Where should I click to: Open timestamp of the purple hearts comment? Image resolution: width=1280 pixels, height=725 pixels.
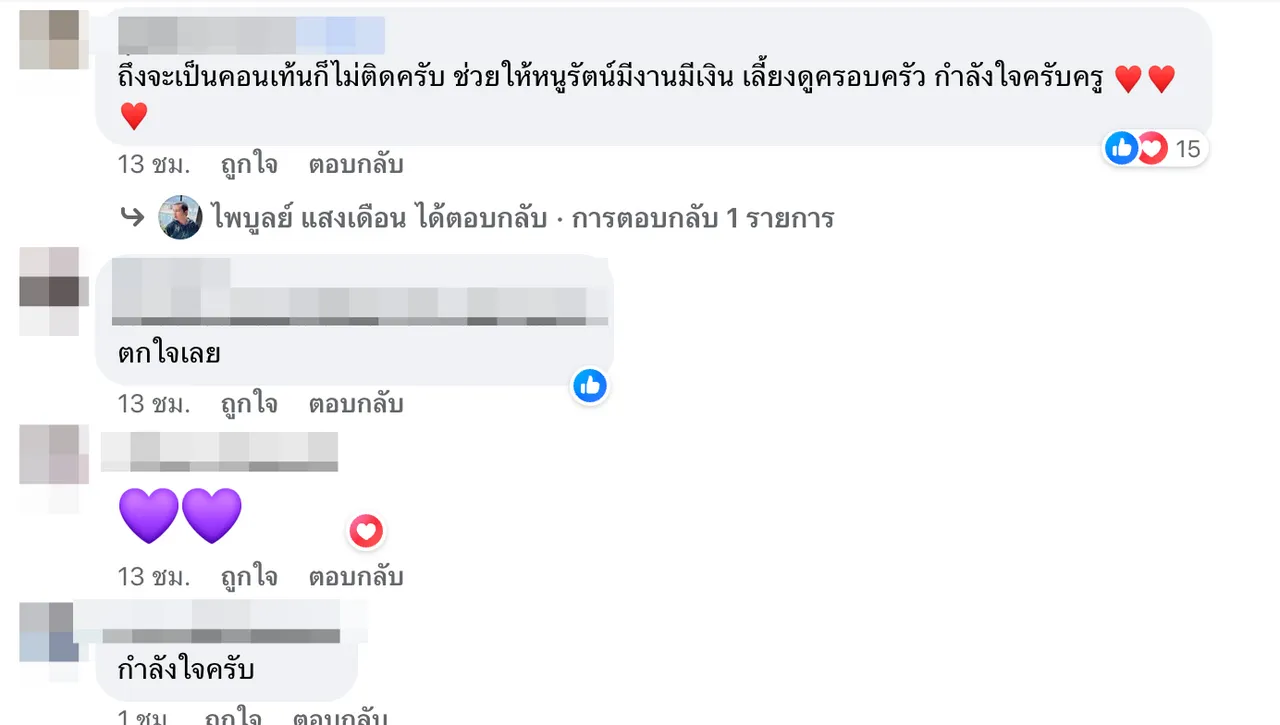pos(153,577)
